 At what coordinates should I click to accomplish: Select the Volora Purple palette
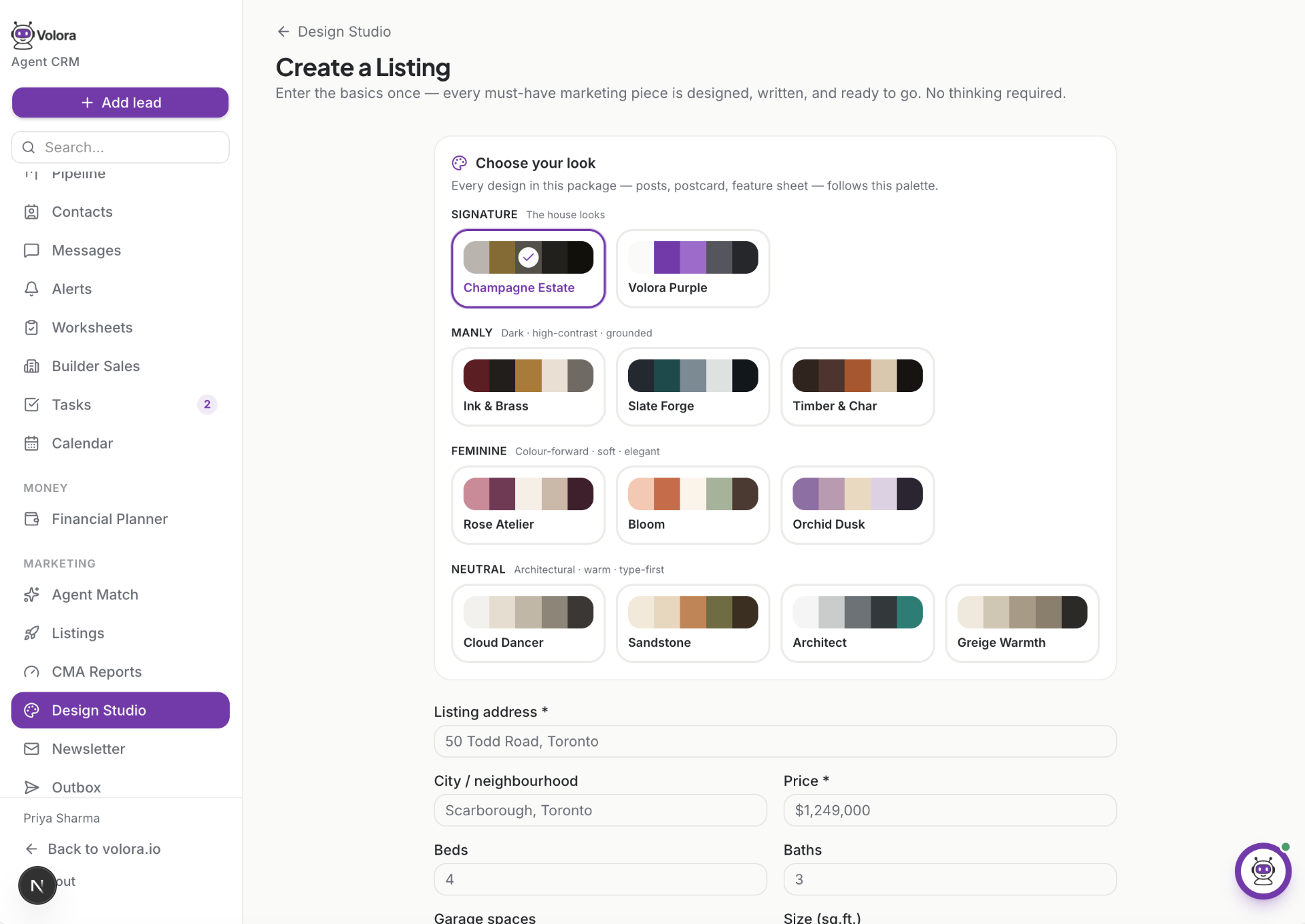[693, 269]
